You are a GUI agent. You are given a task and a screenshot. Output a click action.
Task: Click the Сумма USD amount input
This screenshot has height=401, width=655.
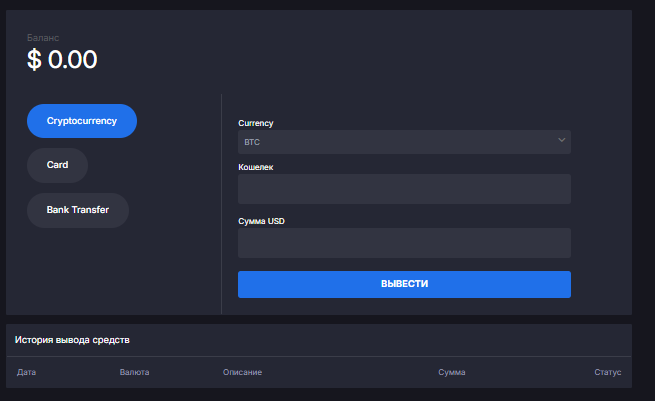pyautogui.click(x=404, y=243)
